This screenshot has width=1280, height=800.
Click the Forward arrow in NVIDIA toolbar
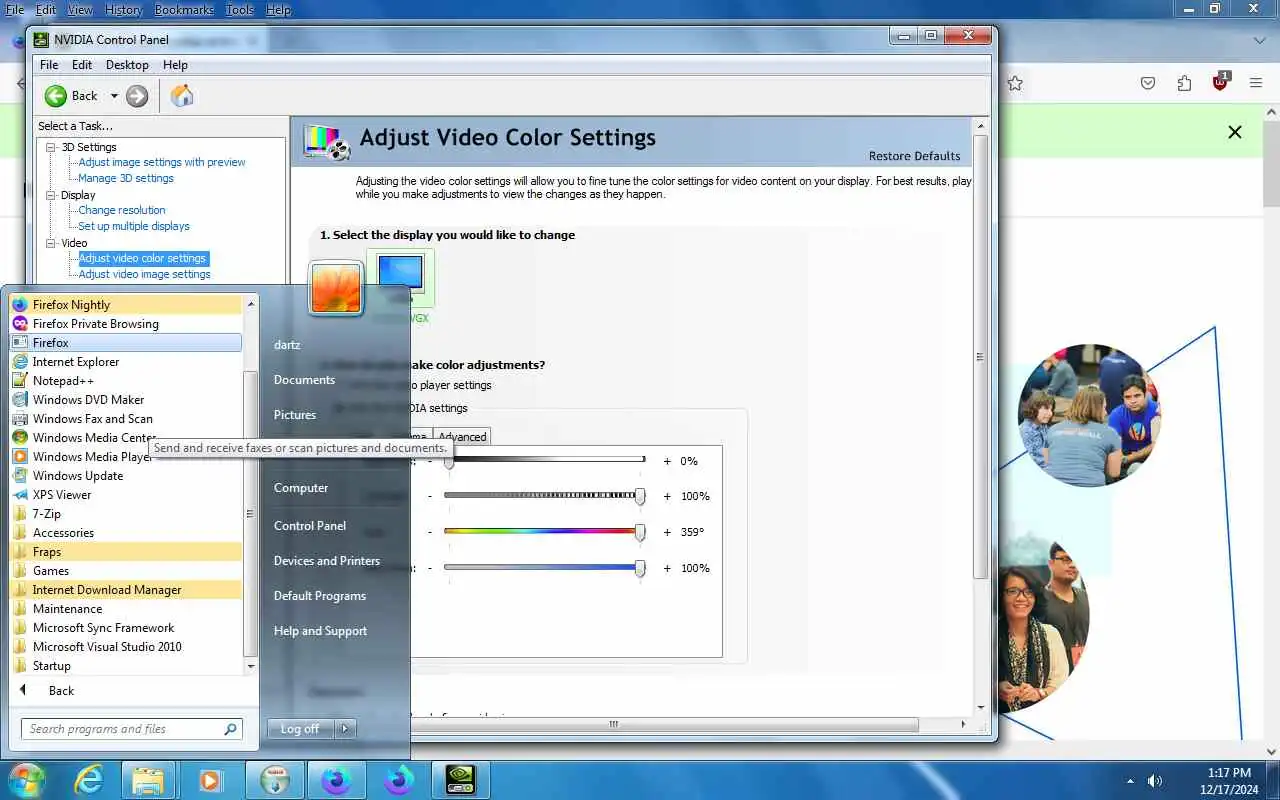tap(137, 96)
